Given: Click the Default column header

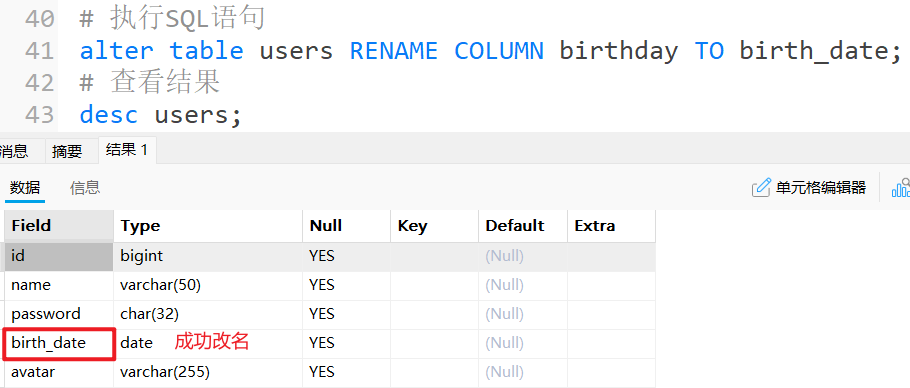Looking at the screenshot, I should (523, 226).
